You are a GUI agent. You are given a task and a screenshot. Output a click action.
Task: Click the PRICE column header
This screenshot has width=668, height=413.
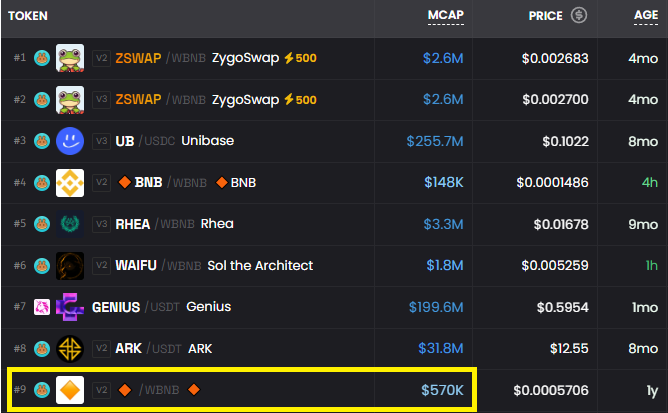(545, 16)
